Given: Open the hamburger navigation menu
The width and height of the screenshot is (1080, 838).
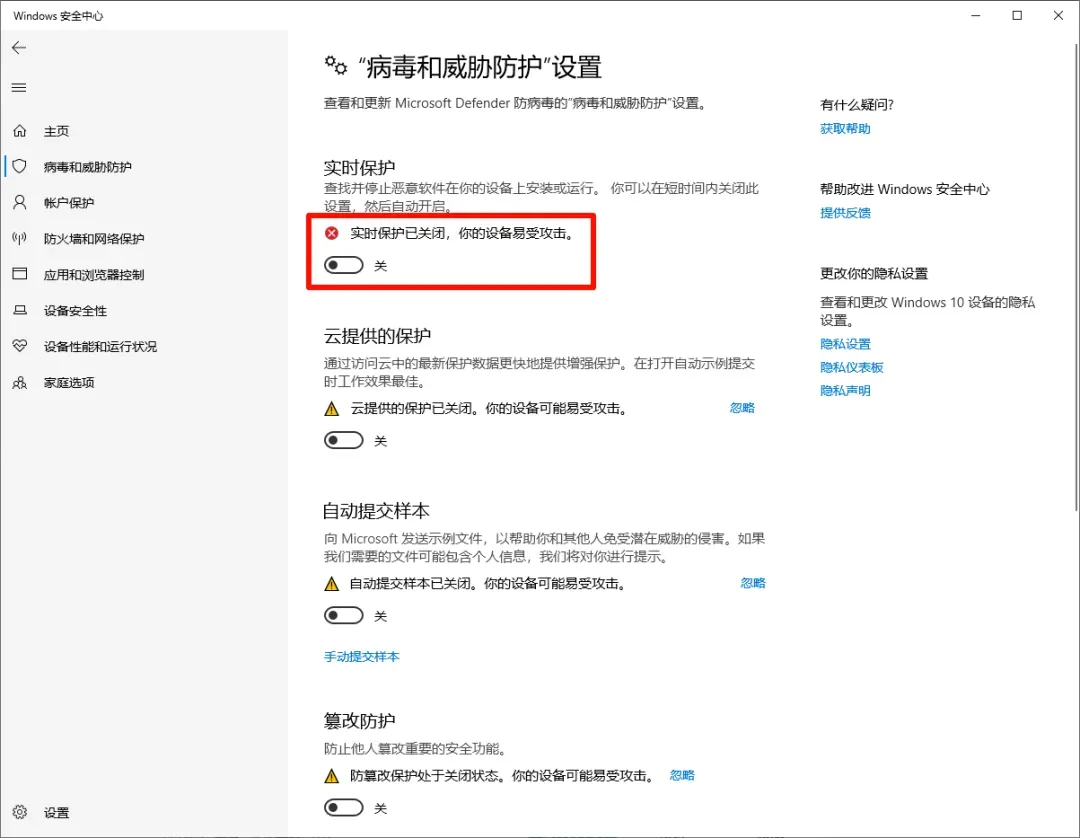Looking at the screenshot, I should (19, 87).
